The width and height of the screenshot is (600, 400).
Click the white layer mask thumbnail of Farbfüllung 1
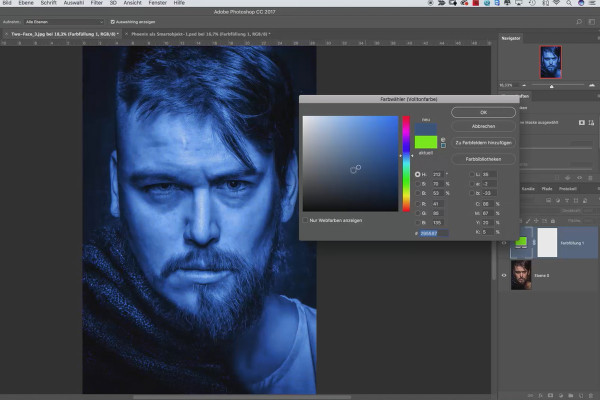(547, 243)
